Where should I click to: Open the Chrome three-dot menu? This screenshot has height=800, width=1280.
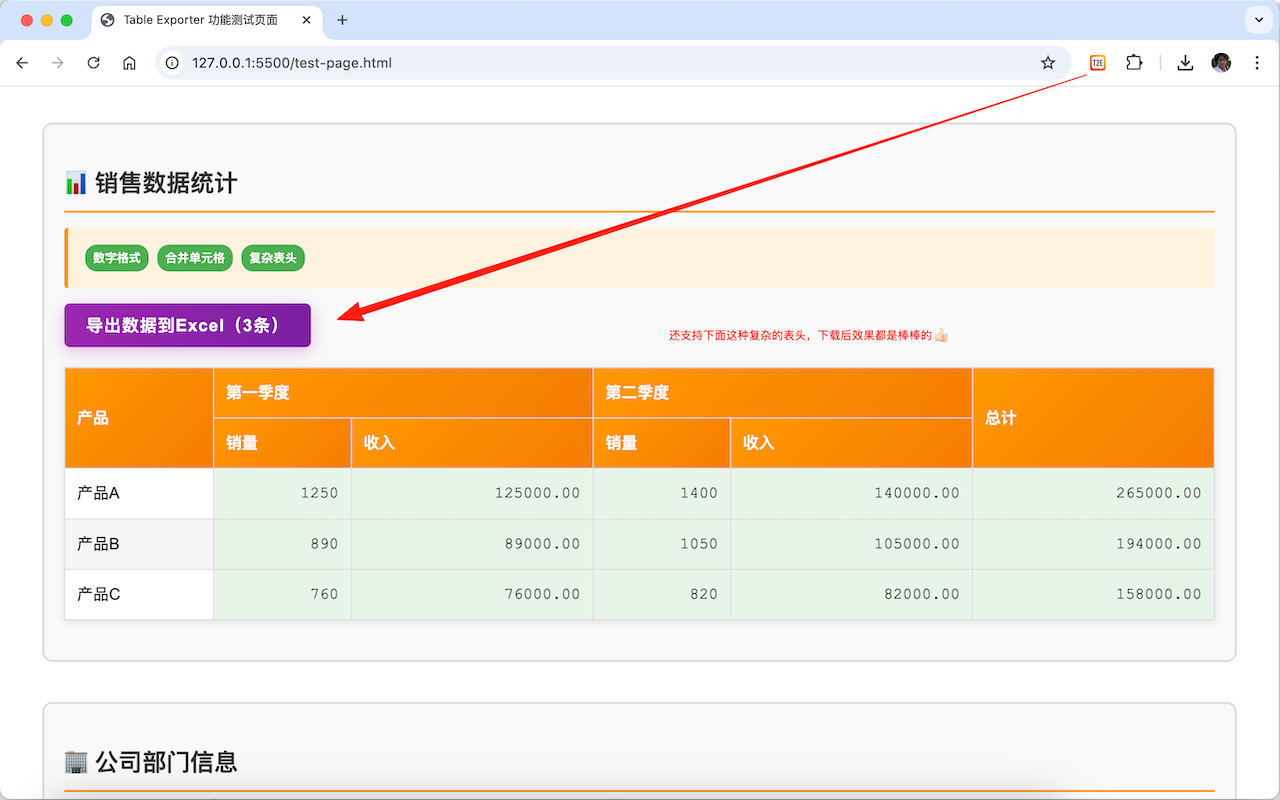pos(1257,63)
